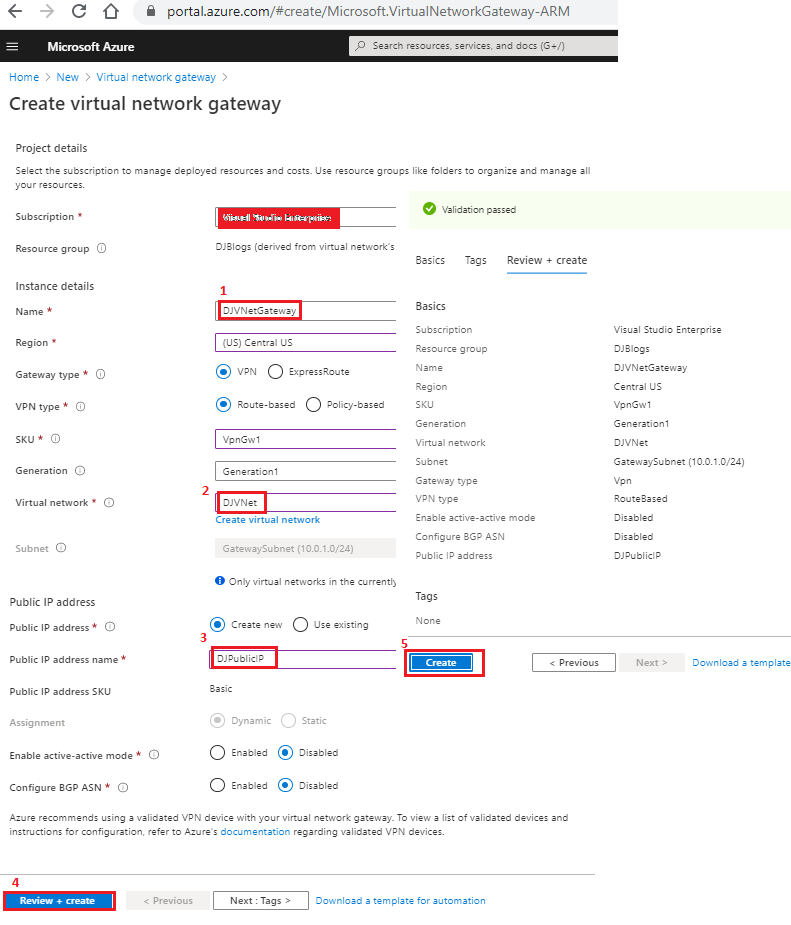The image size is (791, 925).
Task: Click the green Validation passed checkmark
Action: point(429,209)
